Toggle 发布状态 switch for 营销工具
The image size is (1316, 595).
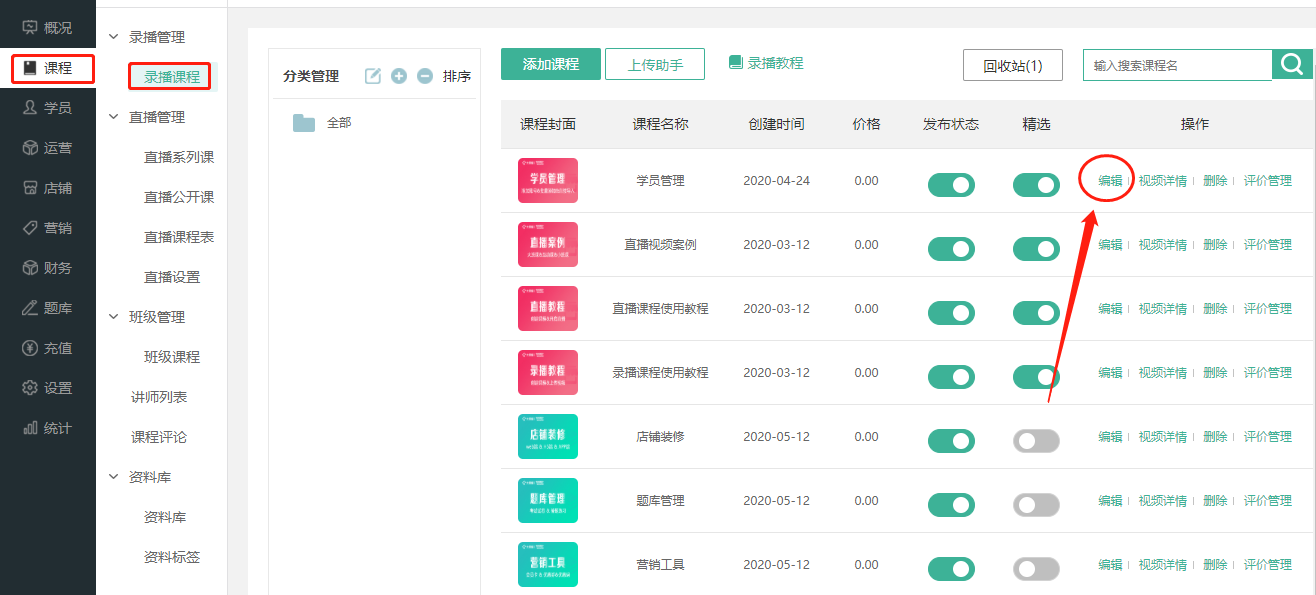click(951, 569)
